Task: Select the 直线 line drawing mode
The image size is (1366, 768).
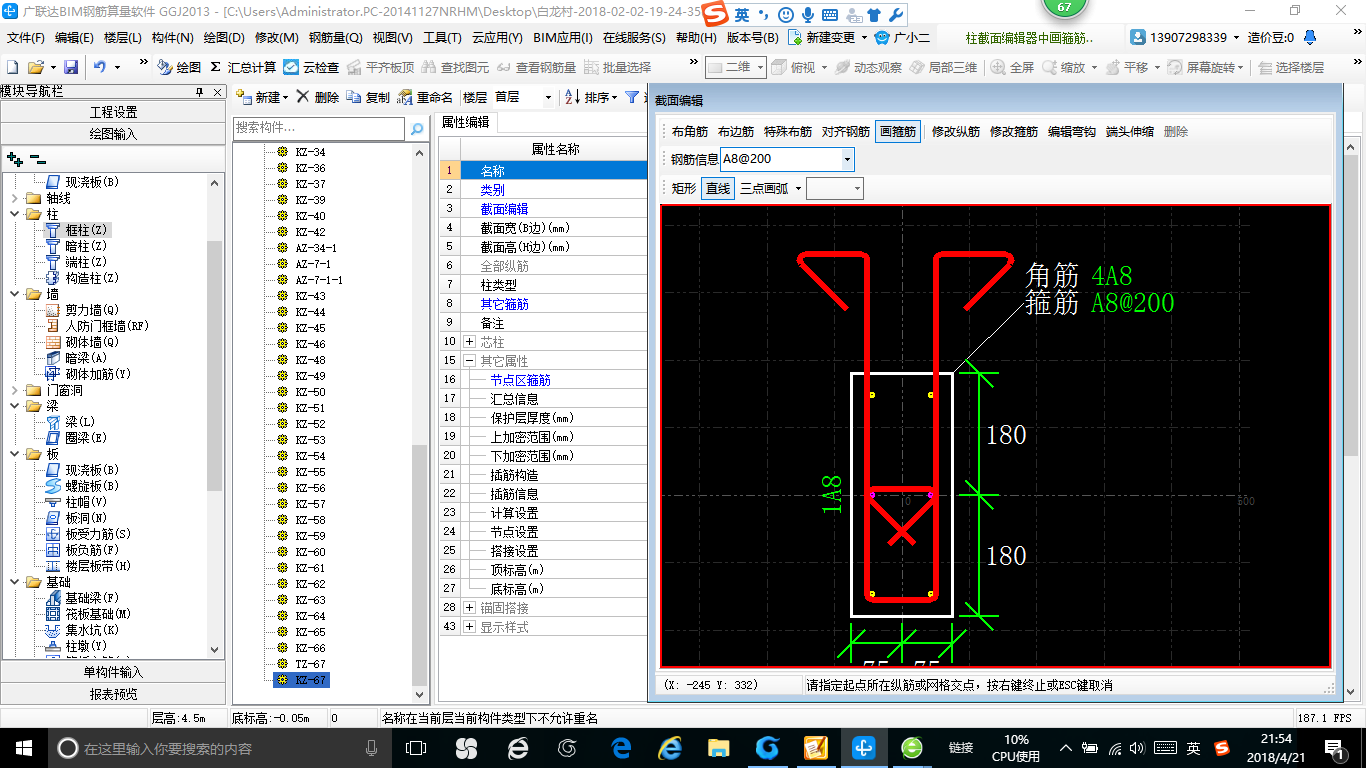Action: coord(717,188)
